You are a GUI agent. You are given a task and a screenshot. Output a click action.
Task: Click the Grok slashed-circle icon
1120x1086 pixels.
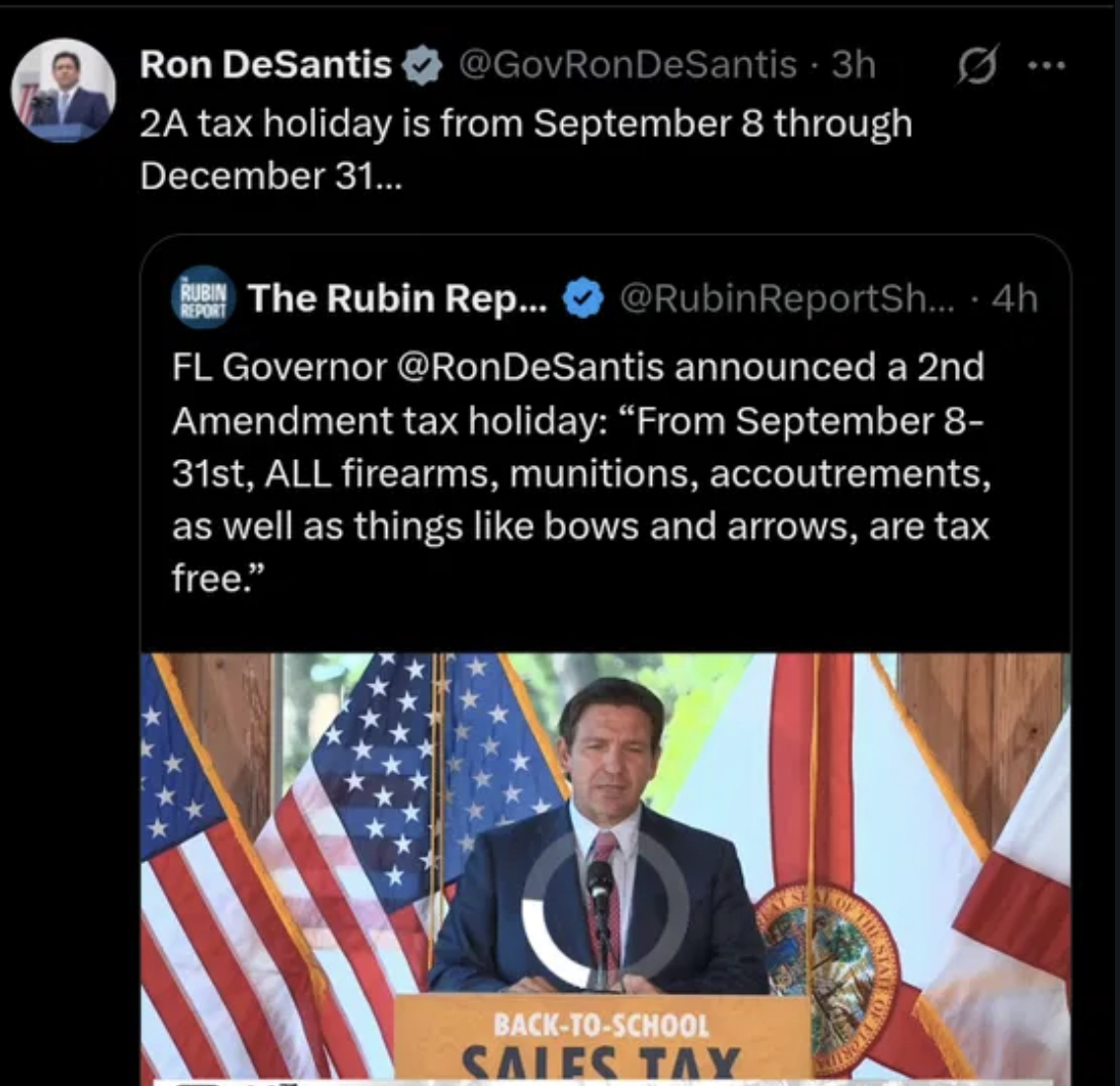[977, 67]
